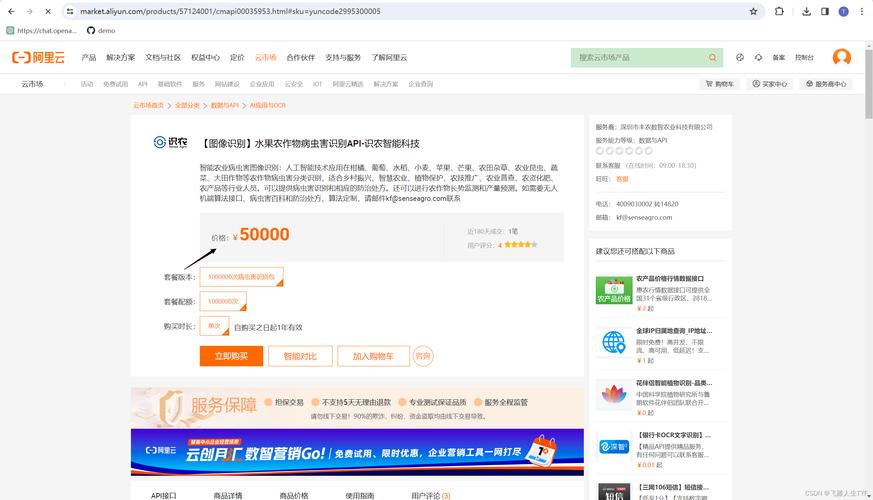Open 农产品价格行情数据接口 recommendation
The height and width of the screenshot is (500, 873).
tap(670, 278)
